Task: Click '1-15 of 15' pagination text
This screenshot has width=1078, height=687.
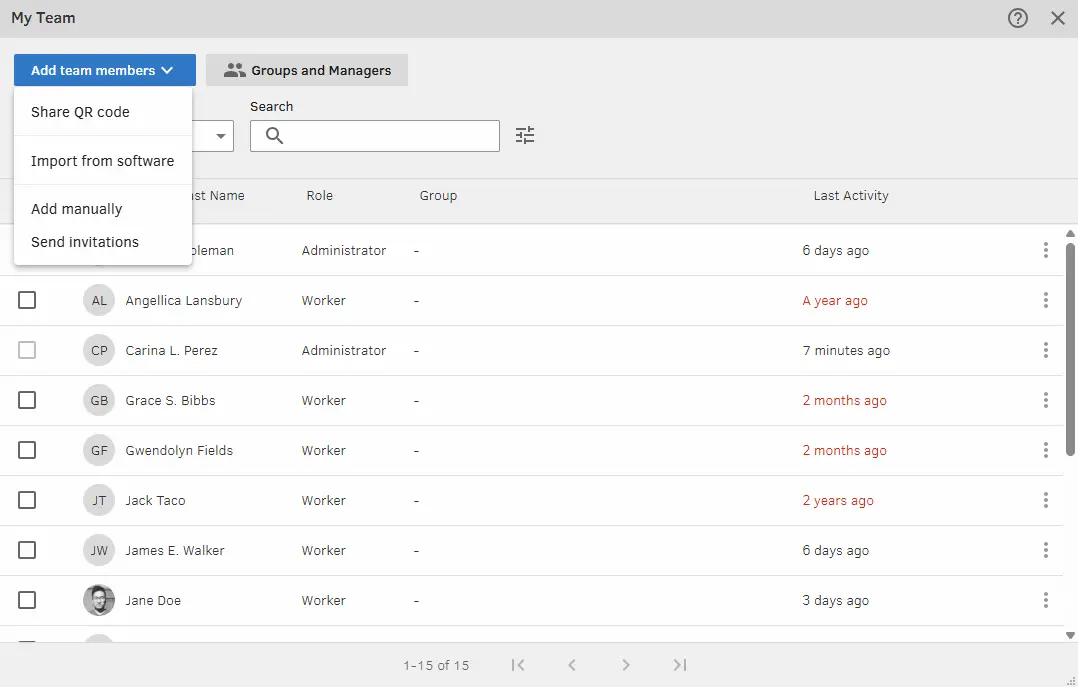Action: [436, 665]
